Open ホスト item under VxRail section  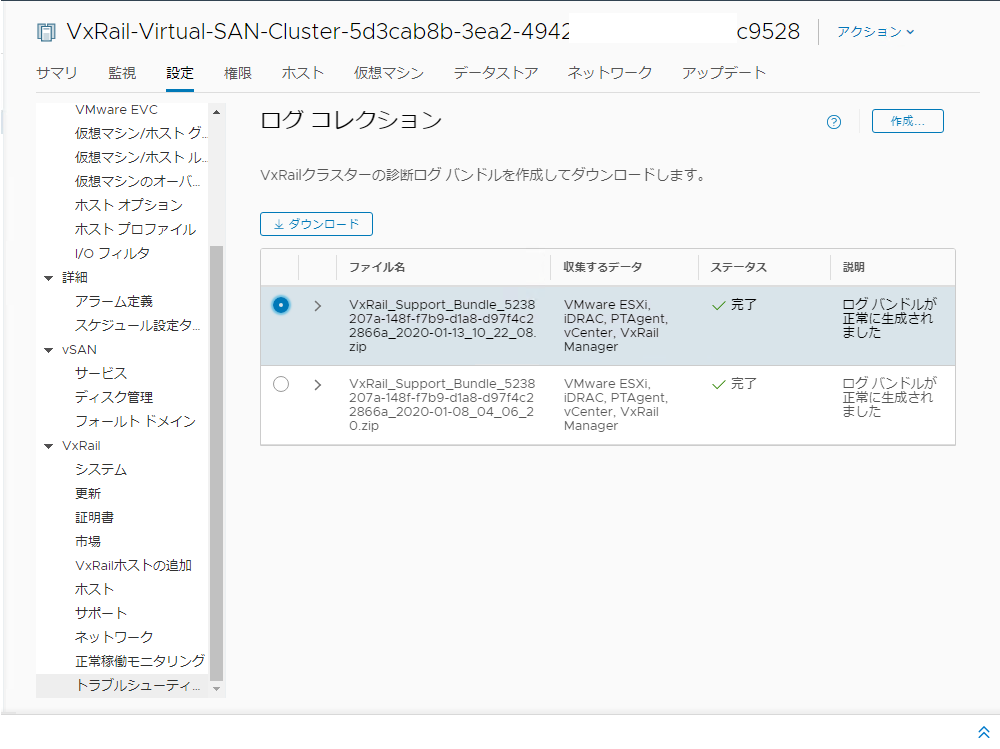pyautogui.click(x=94, y=590)
